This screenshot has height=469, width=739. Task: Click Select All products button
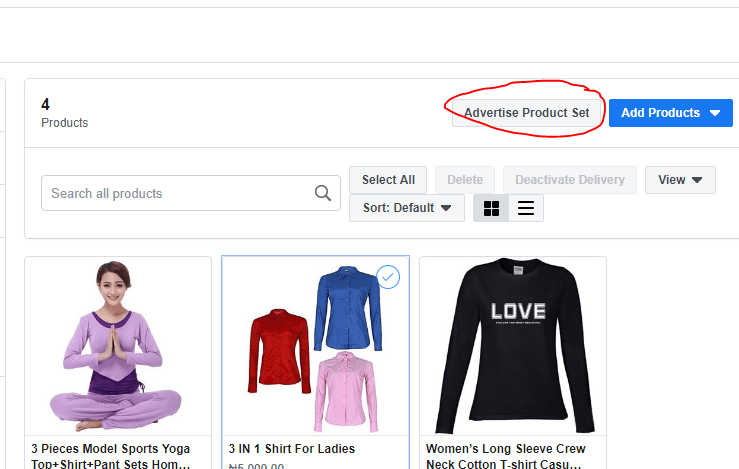[x=388, y=180]
